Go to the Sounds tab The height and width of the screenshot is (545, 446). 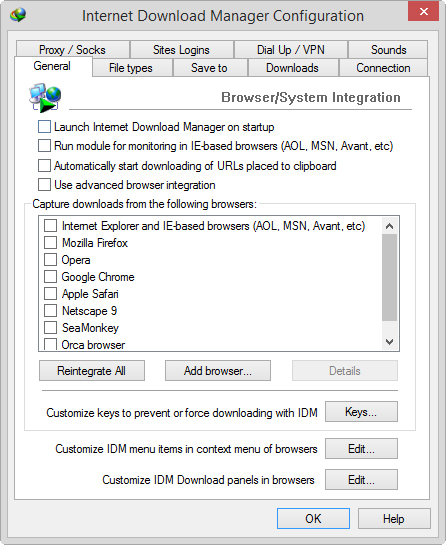tap(388, 50)
